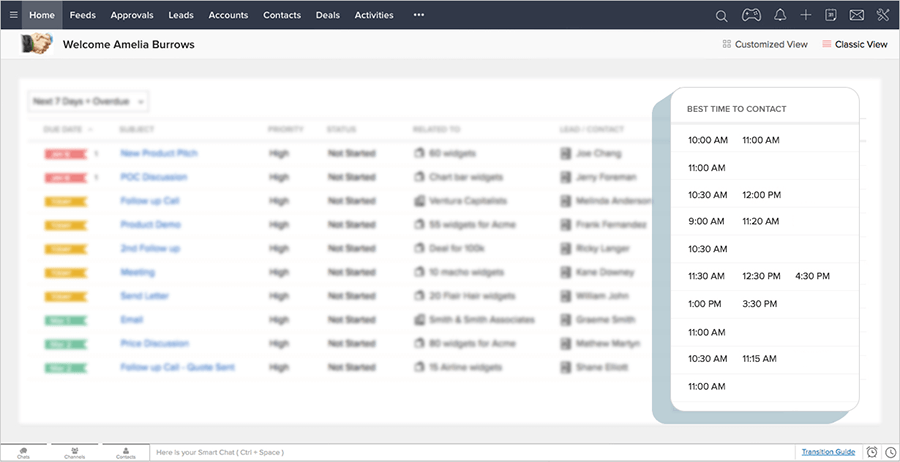
Task: Click the 12:00 PM best time
Action: [762, 195]
